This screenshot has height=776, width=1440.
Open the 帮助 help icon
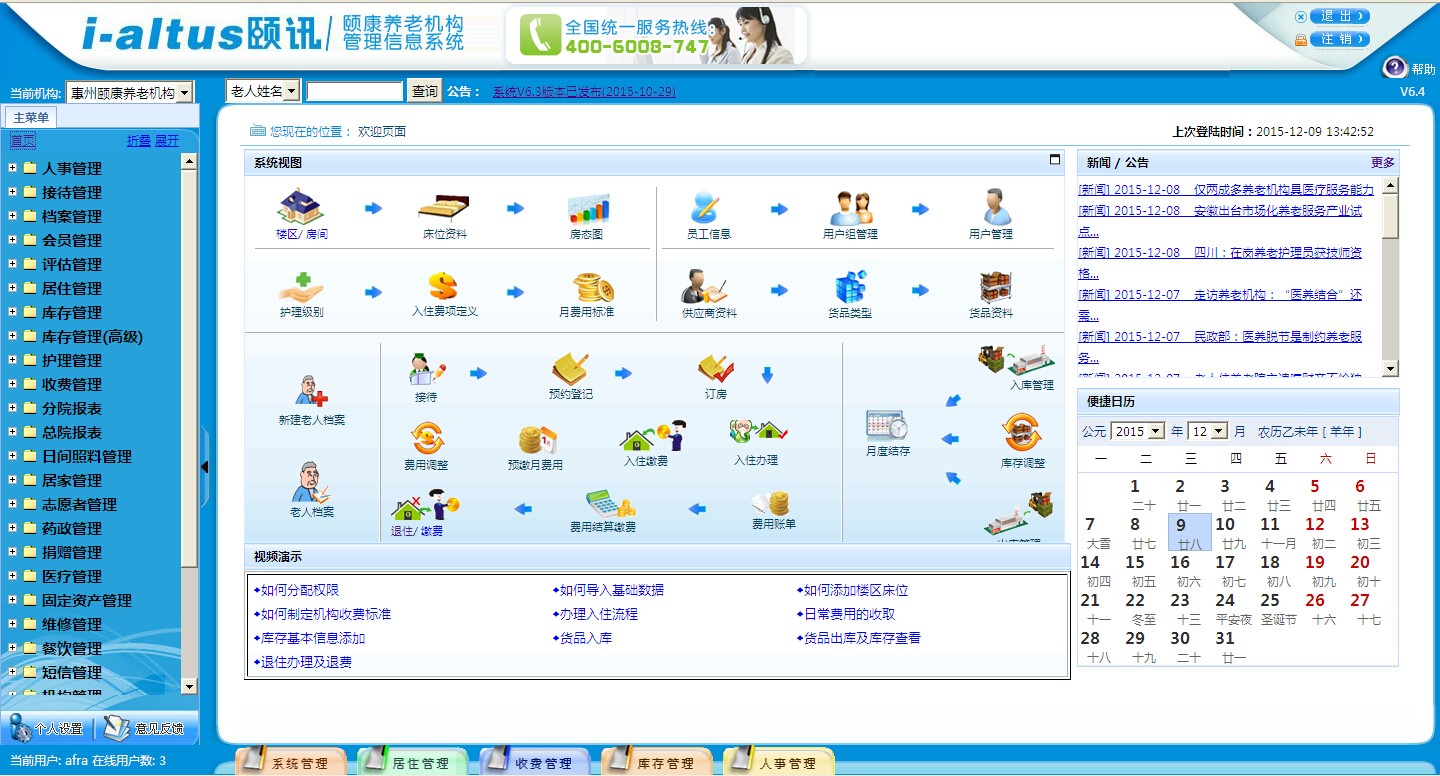coord(1395,67)
